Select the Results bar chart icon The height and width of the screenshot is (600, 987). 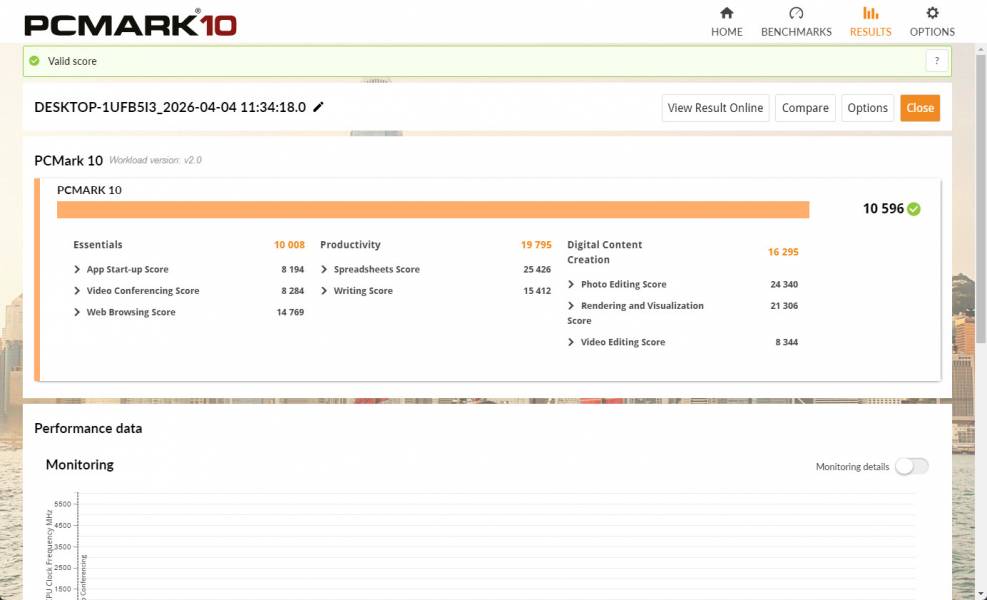click(870, 14)
